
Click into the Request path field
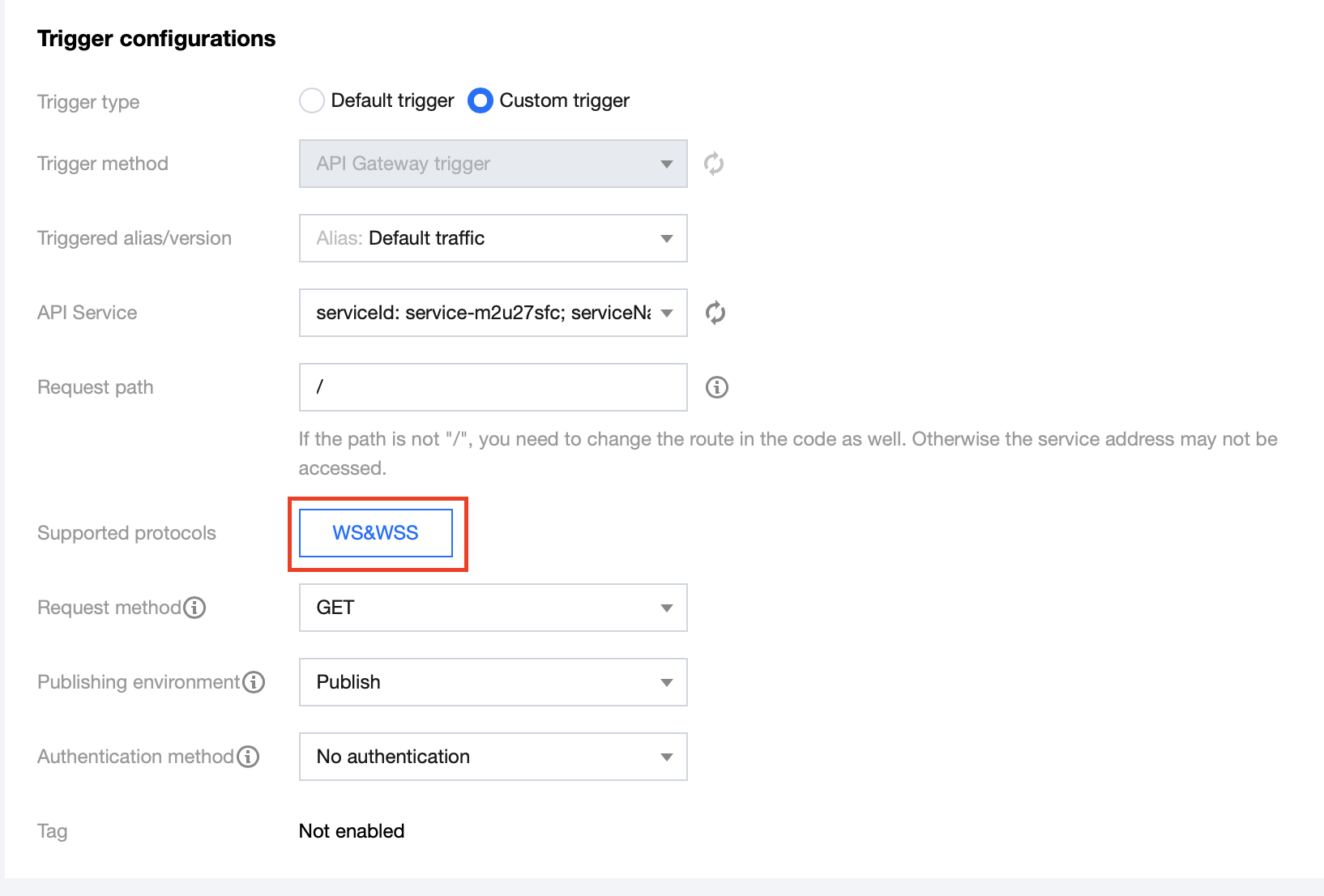(493, 387)
